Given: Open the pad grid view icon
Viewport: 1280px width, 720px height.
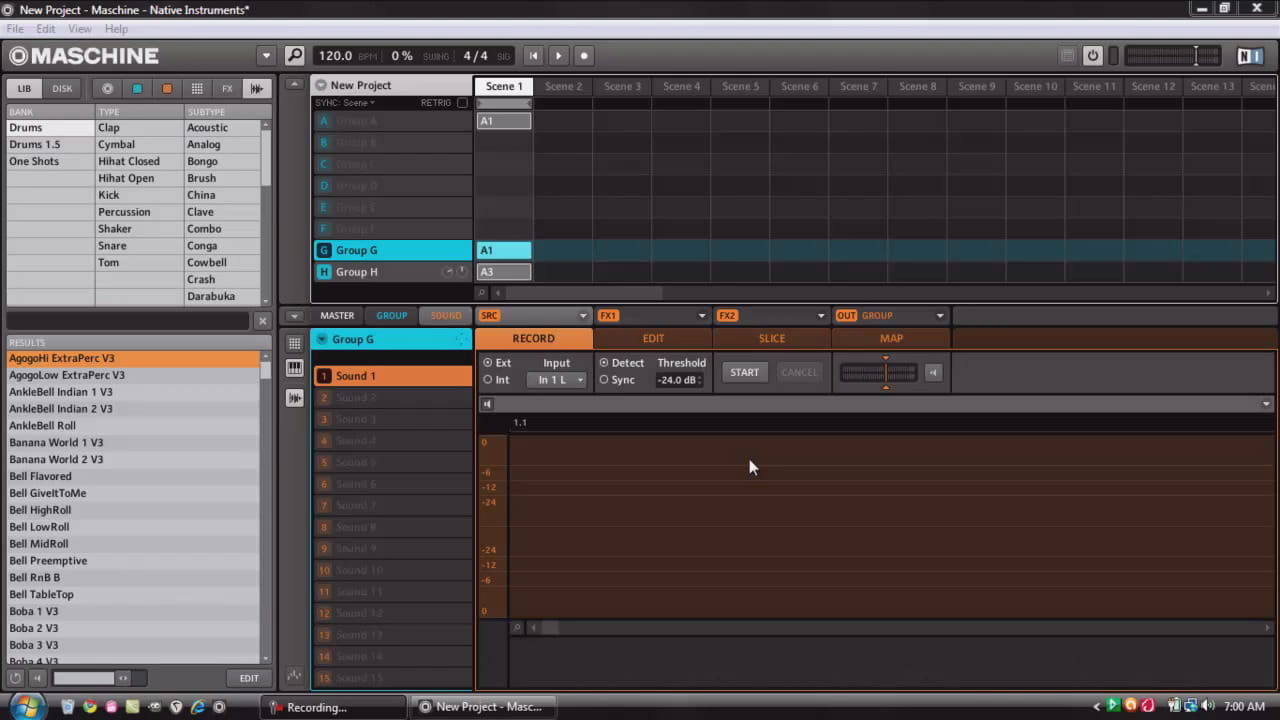Looking at the screenshot, I should coord(294,343).
